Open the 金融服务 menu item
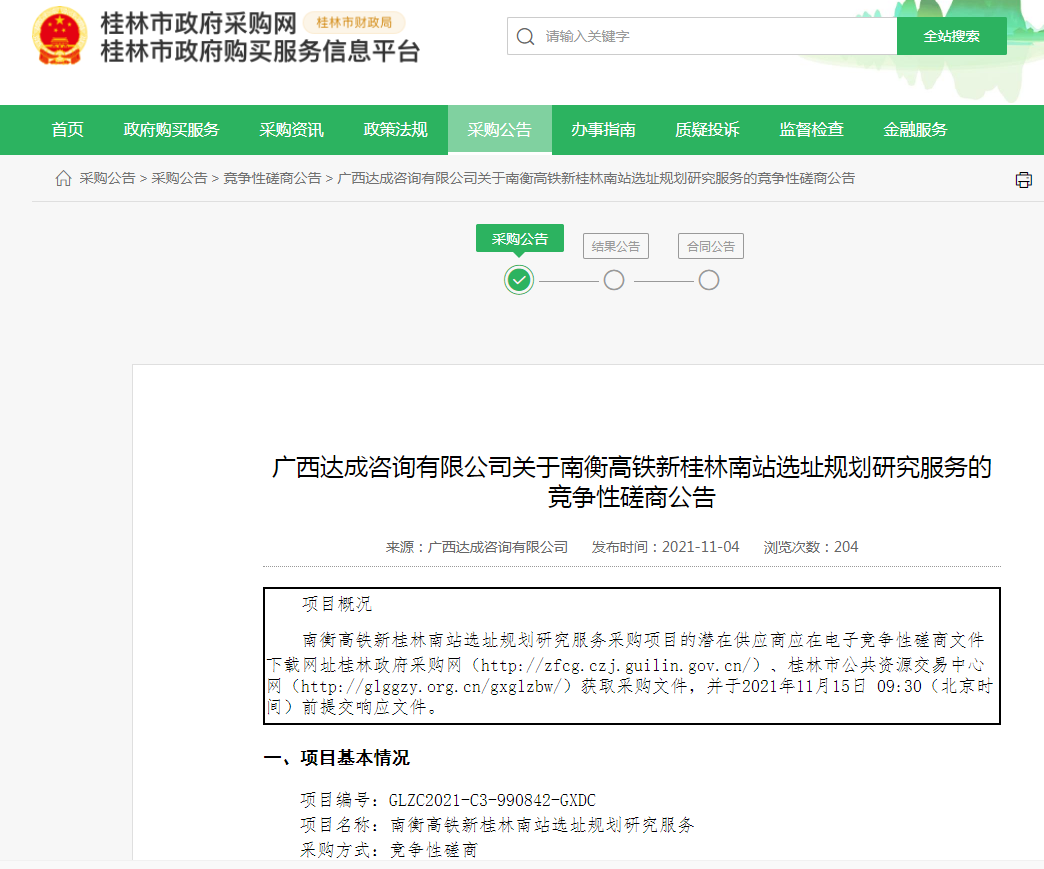 [915, 130]
